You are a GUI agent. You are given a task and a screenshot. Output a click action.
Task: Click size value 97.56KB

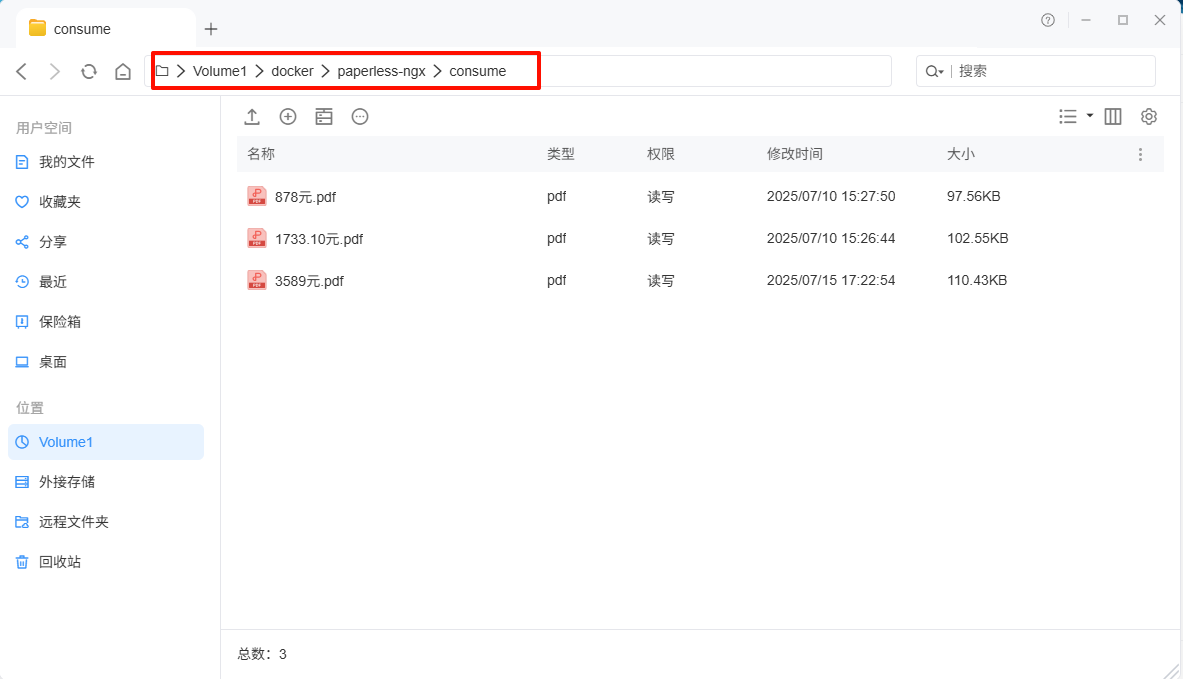pyautogui.click(x=973, y=196)
